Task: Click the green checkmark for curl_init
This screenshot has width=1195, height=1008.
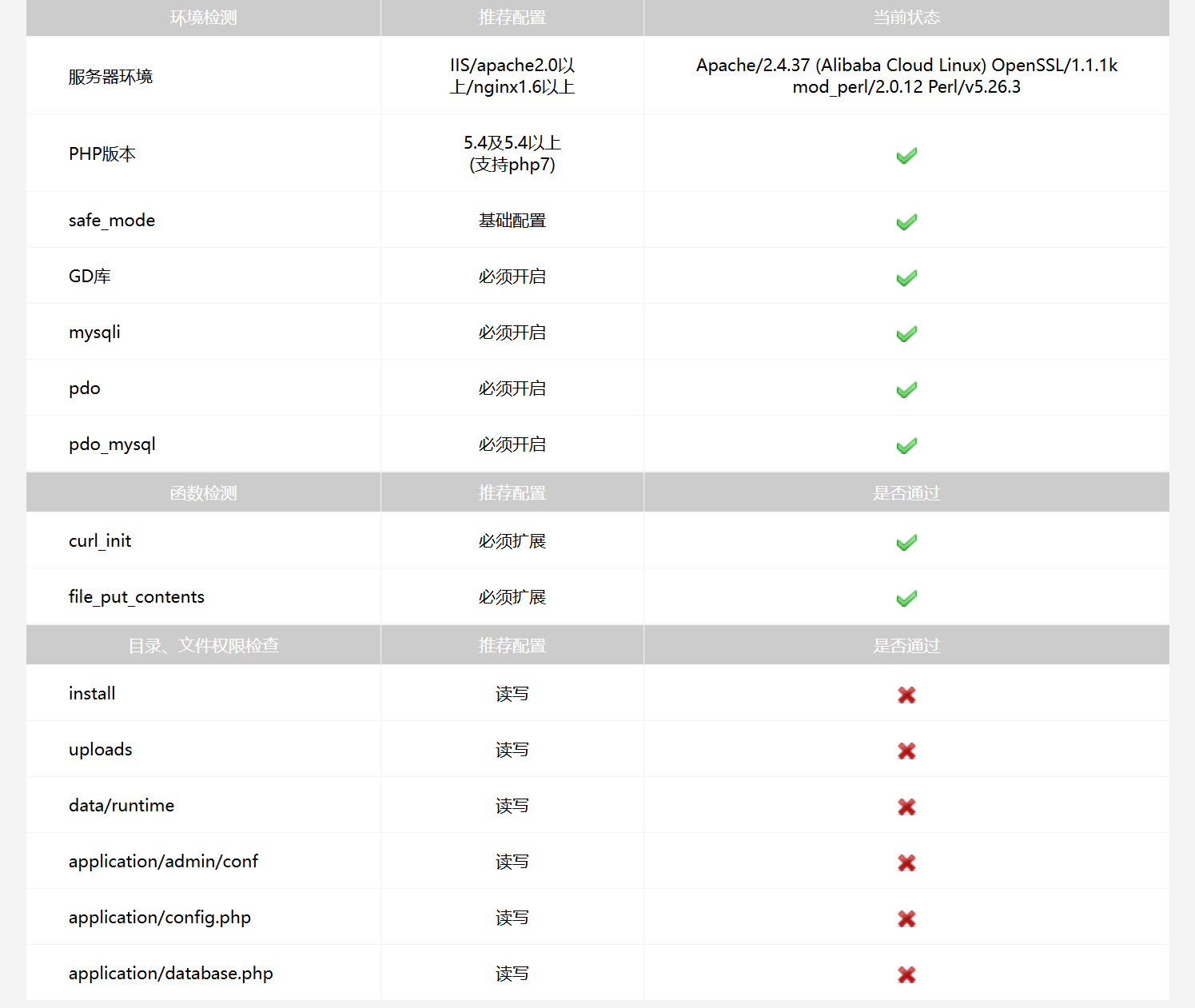Action: click(x=906, y=542)
